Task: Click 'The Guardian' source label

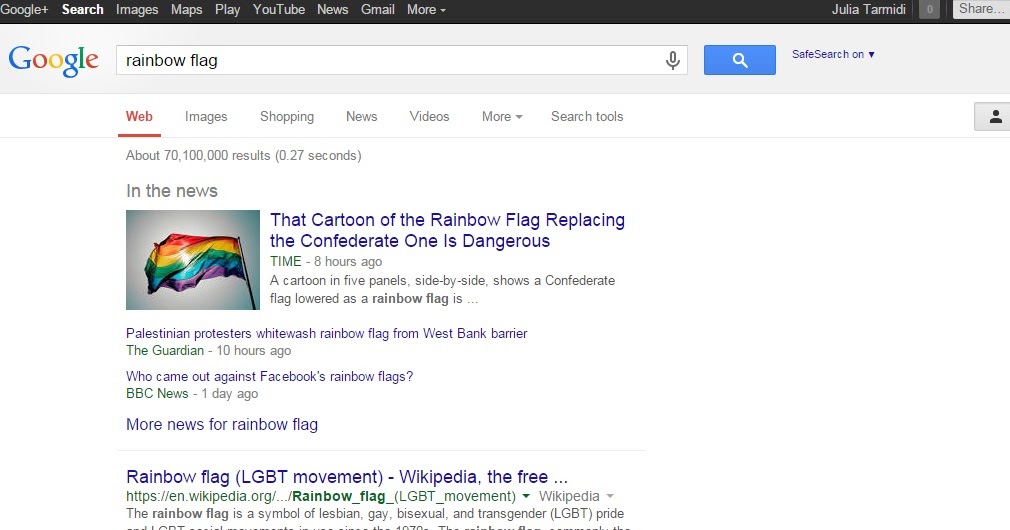Action: 165,350
